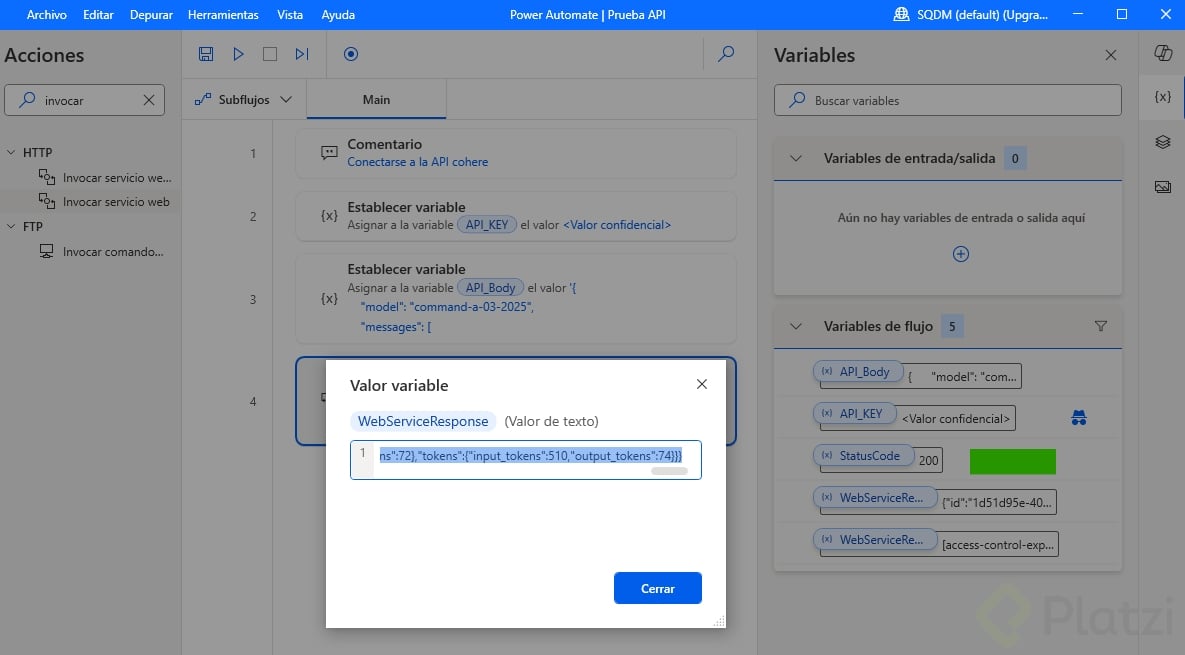Select the Comentario action step
Image resolution: width=1185 pixels, height=655 pixels.
pyautogui.click(x=515, y=153)
